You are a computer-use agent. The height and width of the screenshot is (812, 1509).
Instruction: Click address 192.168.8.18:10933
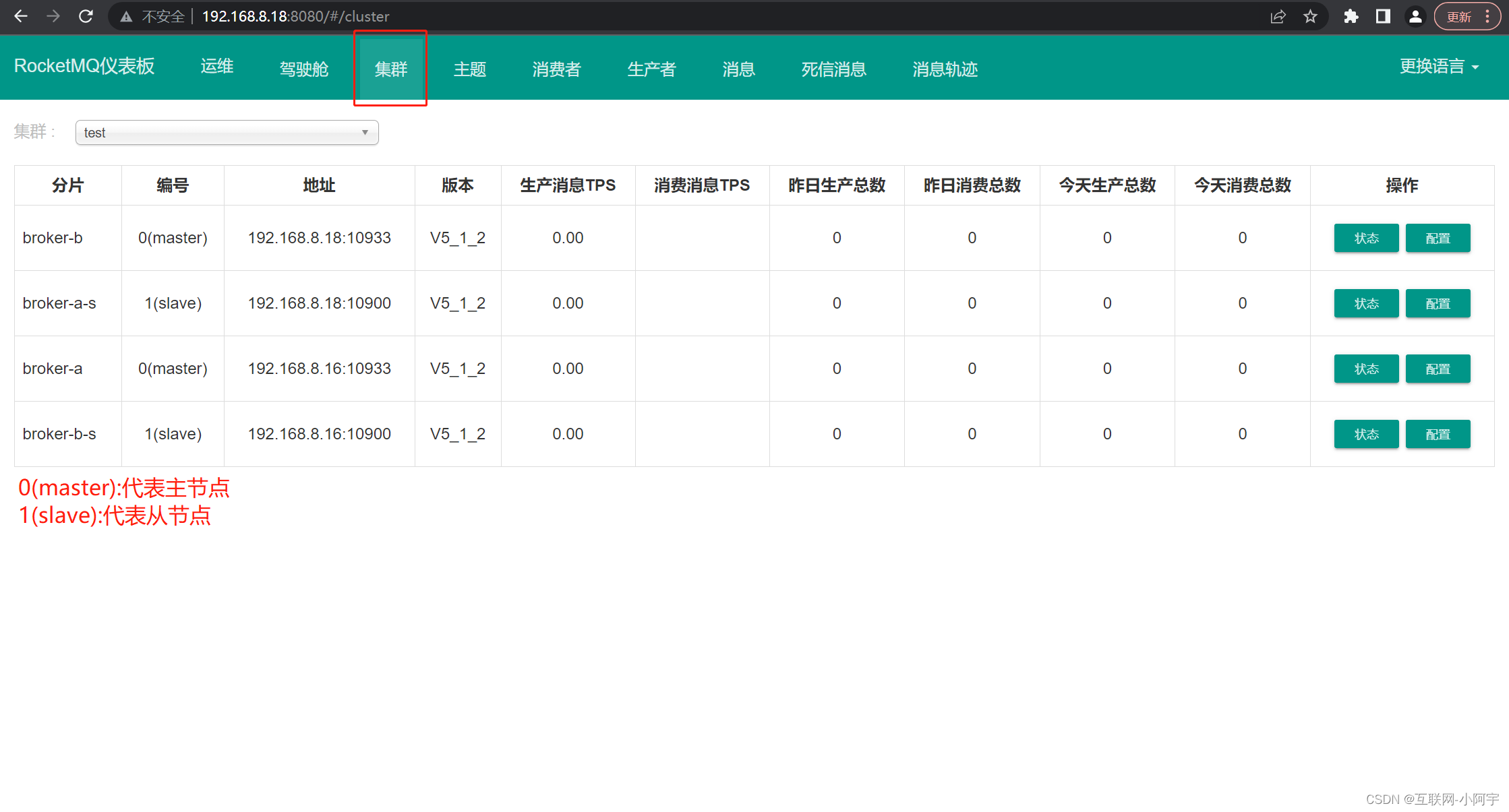[320, 238]
